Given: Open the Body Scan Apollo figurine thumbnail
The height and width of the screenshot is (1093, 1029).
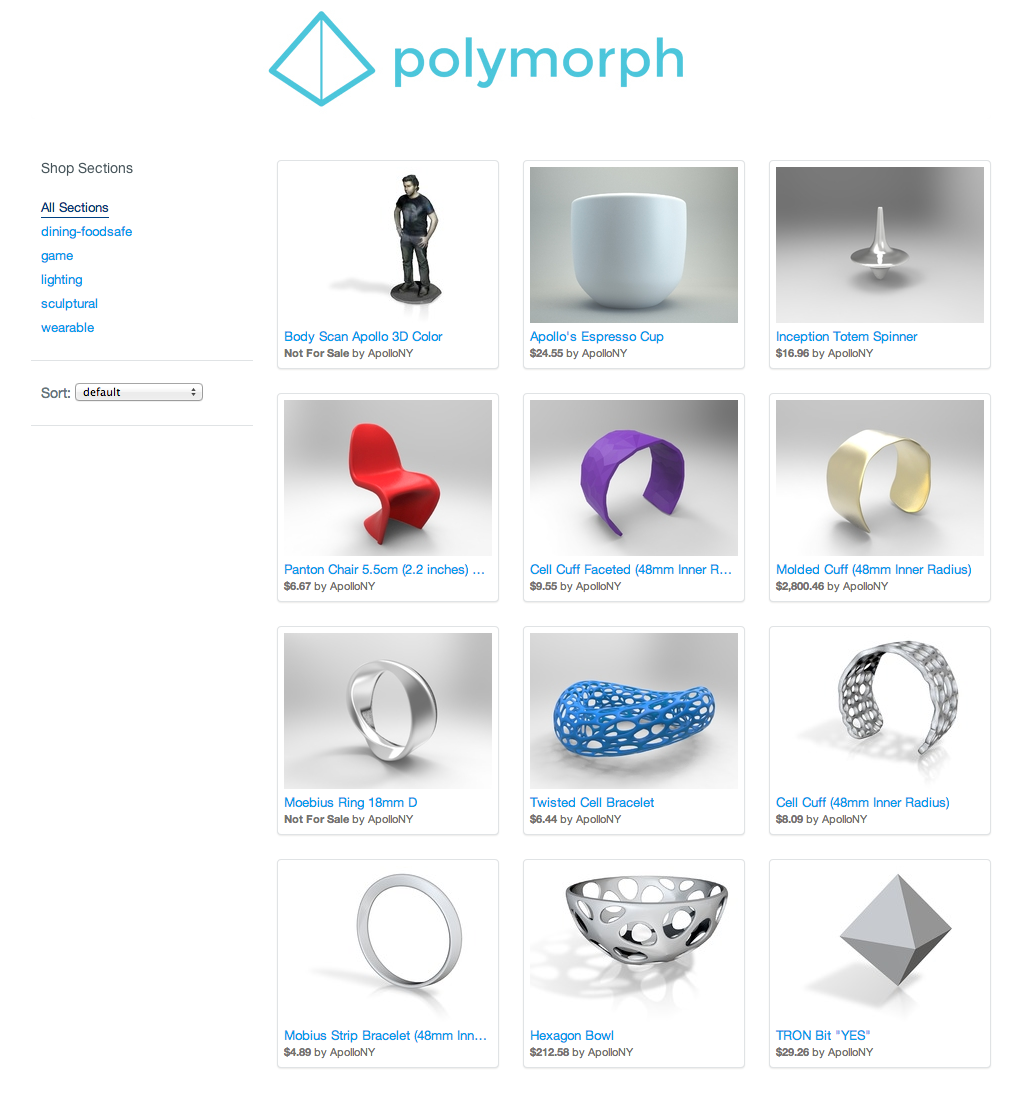Looking at the screenshot, I should (388, 245).
